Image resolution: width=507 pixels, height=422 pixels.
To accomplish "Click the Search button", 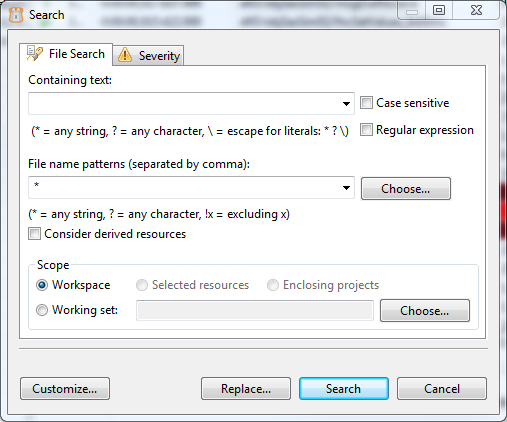I will point(344,389).
